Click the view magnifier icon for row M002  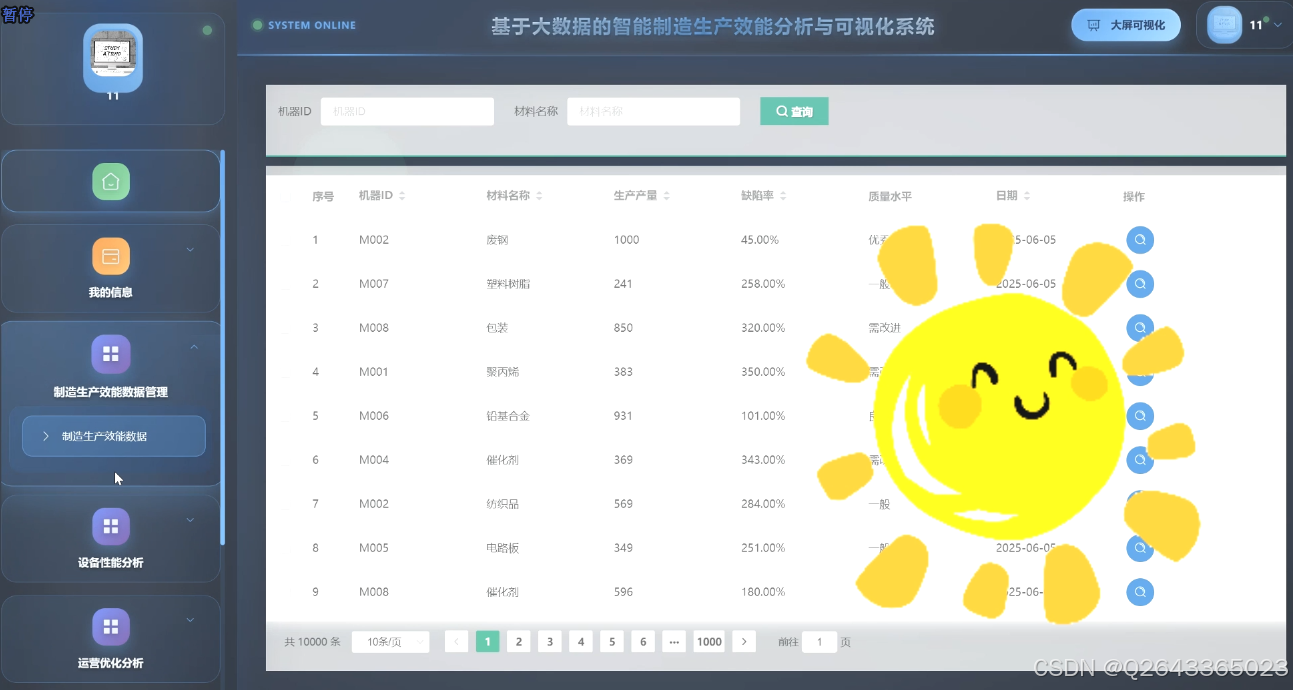(x=1139, y=240)
